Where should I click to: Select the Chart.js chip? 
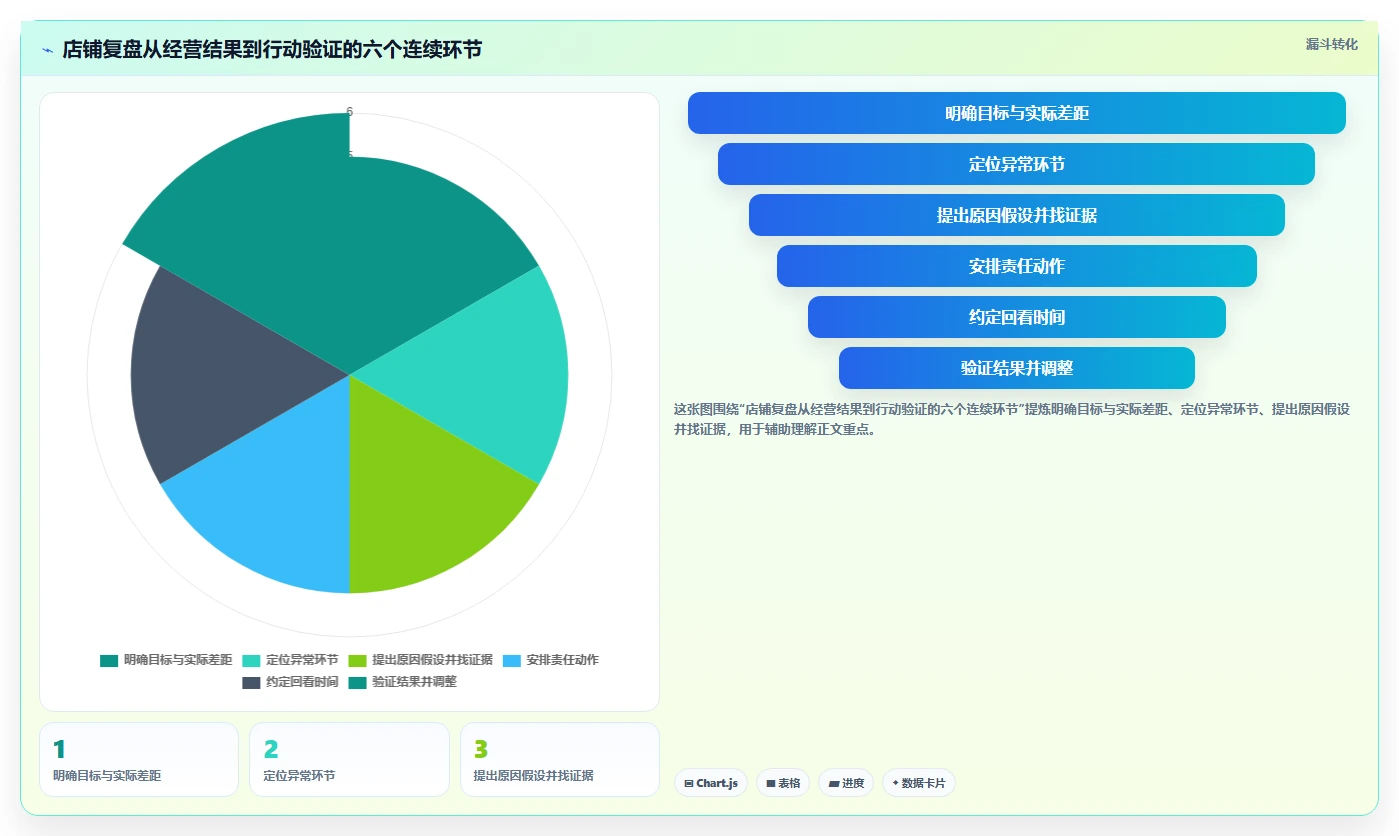[711, 783]
